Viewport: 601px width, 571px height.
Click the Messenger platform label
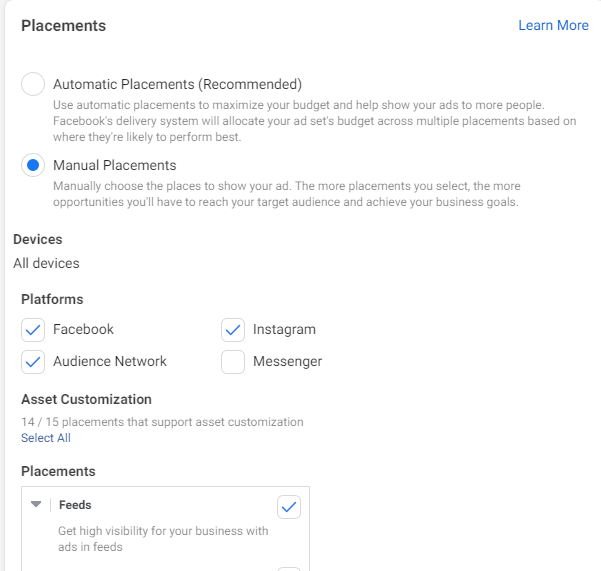tap(287, 361)
